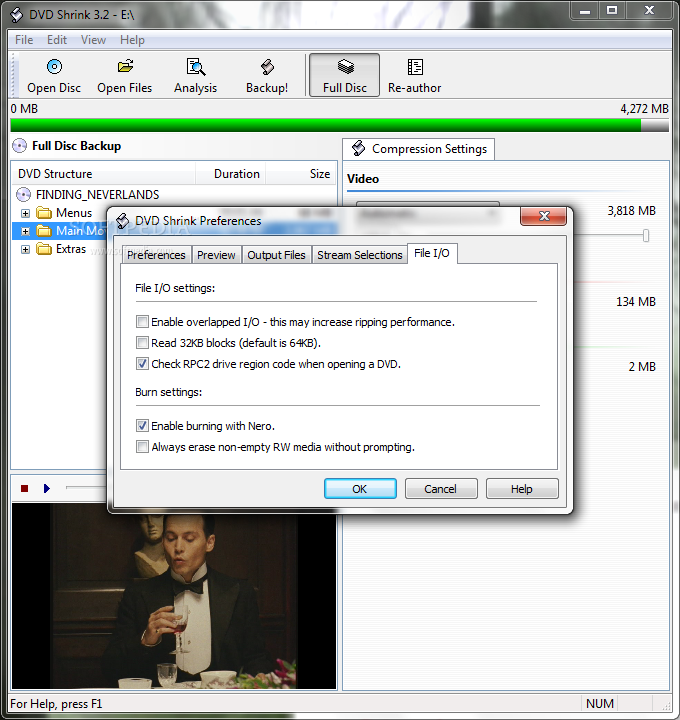Switch to the Preferences tab

(x=156, y=255)
